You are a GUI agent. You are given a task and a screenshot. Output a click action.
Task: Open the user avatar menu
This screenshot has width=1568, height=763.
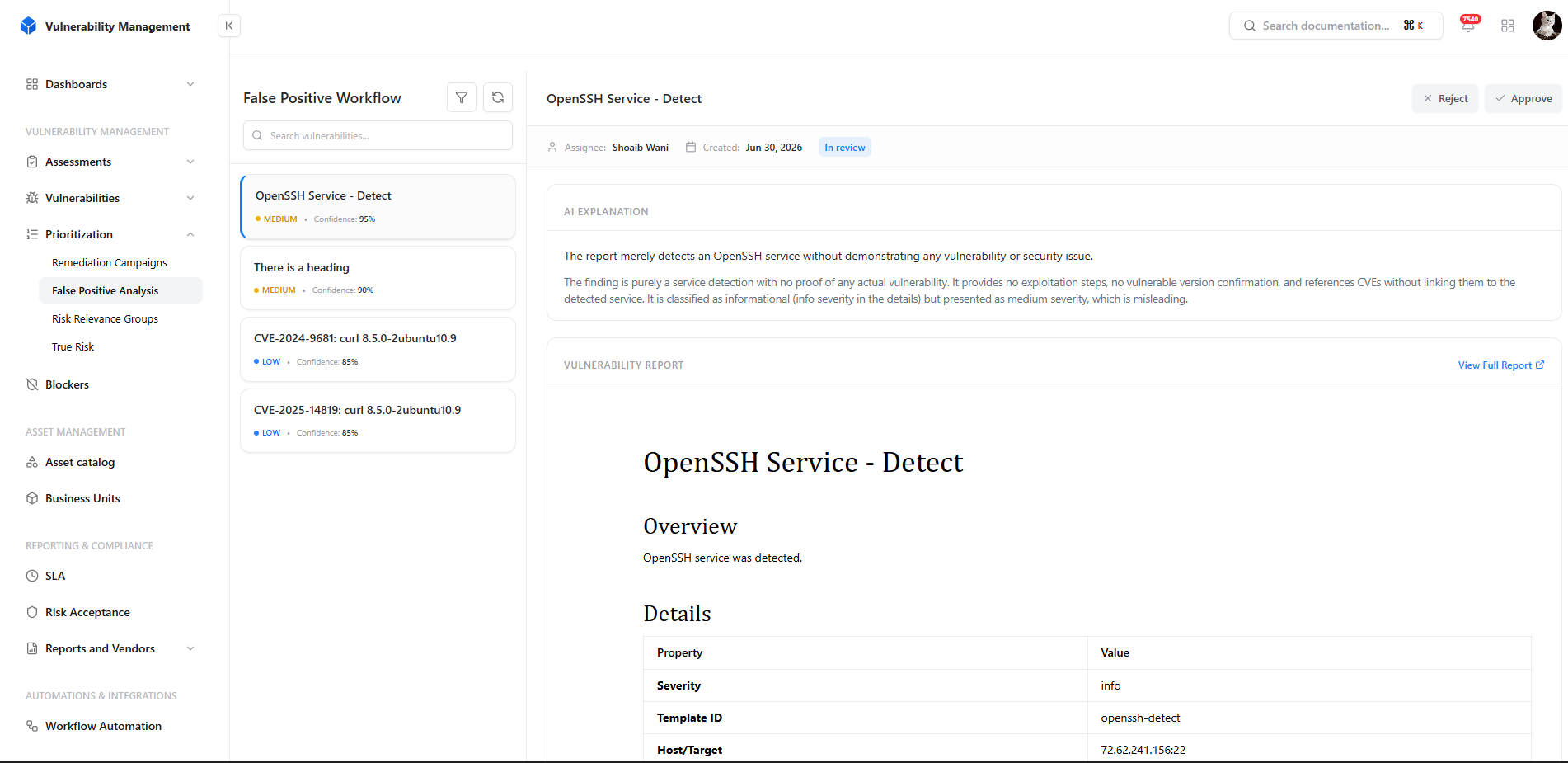[x=1547, y=26]
